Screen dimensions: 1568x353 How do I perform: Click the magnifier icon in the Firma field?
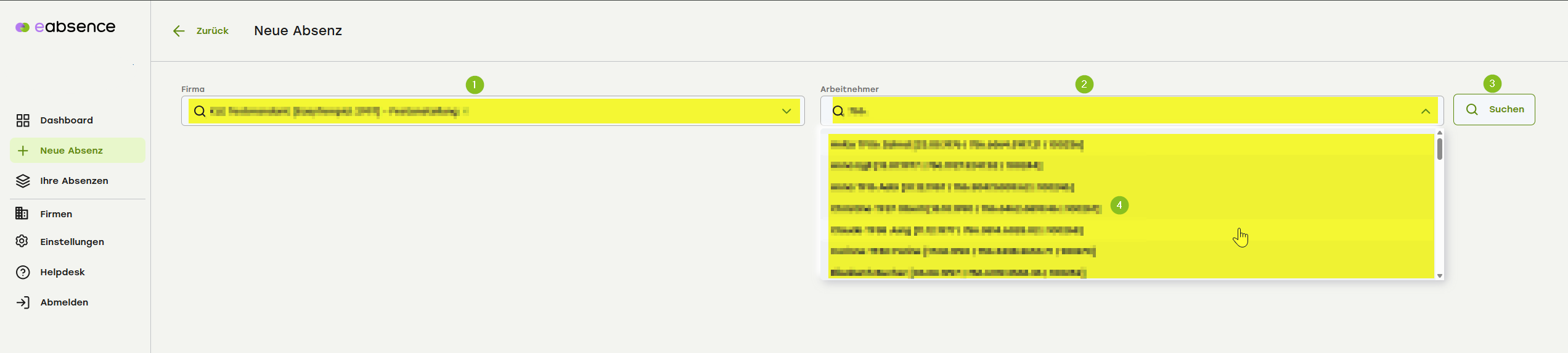tap(200, 111)
